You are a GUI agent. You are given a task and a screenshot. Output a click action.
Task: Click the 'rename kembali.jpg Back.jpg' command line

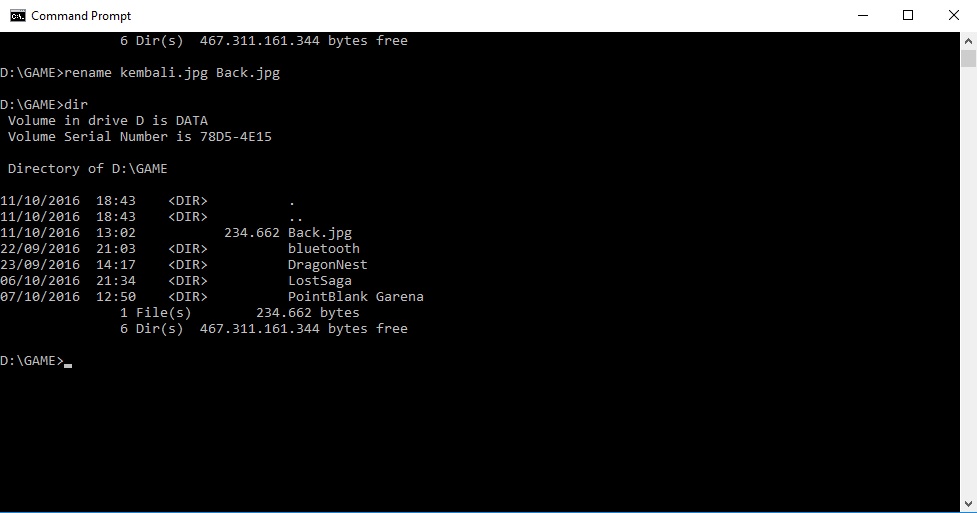pyautogui.click(x=140, y=73)
